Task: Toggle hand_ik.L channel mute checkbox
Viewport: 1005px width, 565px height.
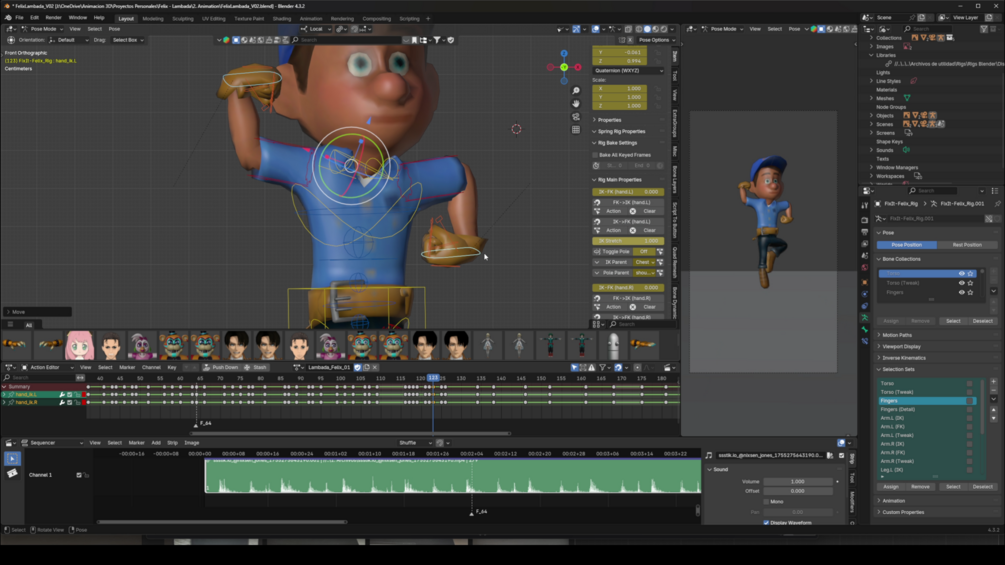Action: coord(69,395)
